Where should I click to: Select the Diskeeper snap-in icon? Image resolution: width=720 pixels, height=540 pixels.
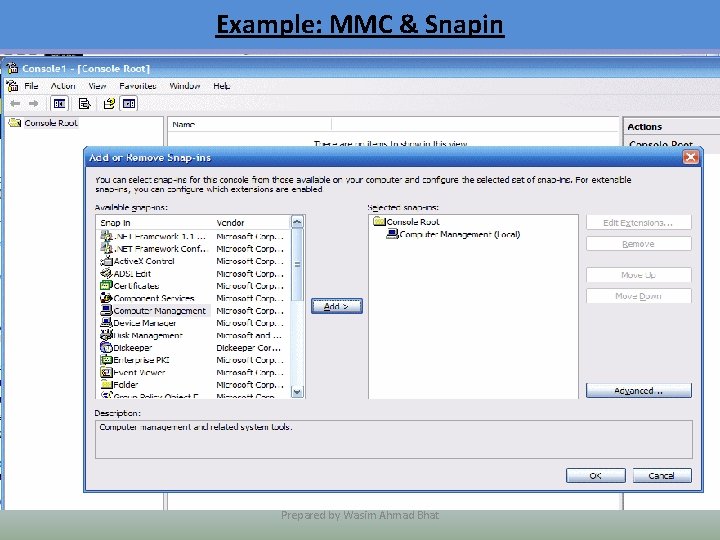pyautogui.click(x=107, y=348)
